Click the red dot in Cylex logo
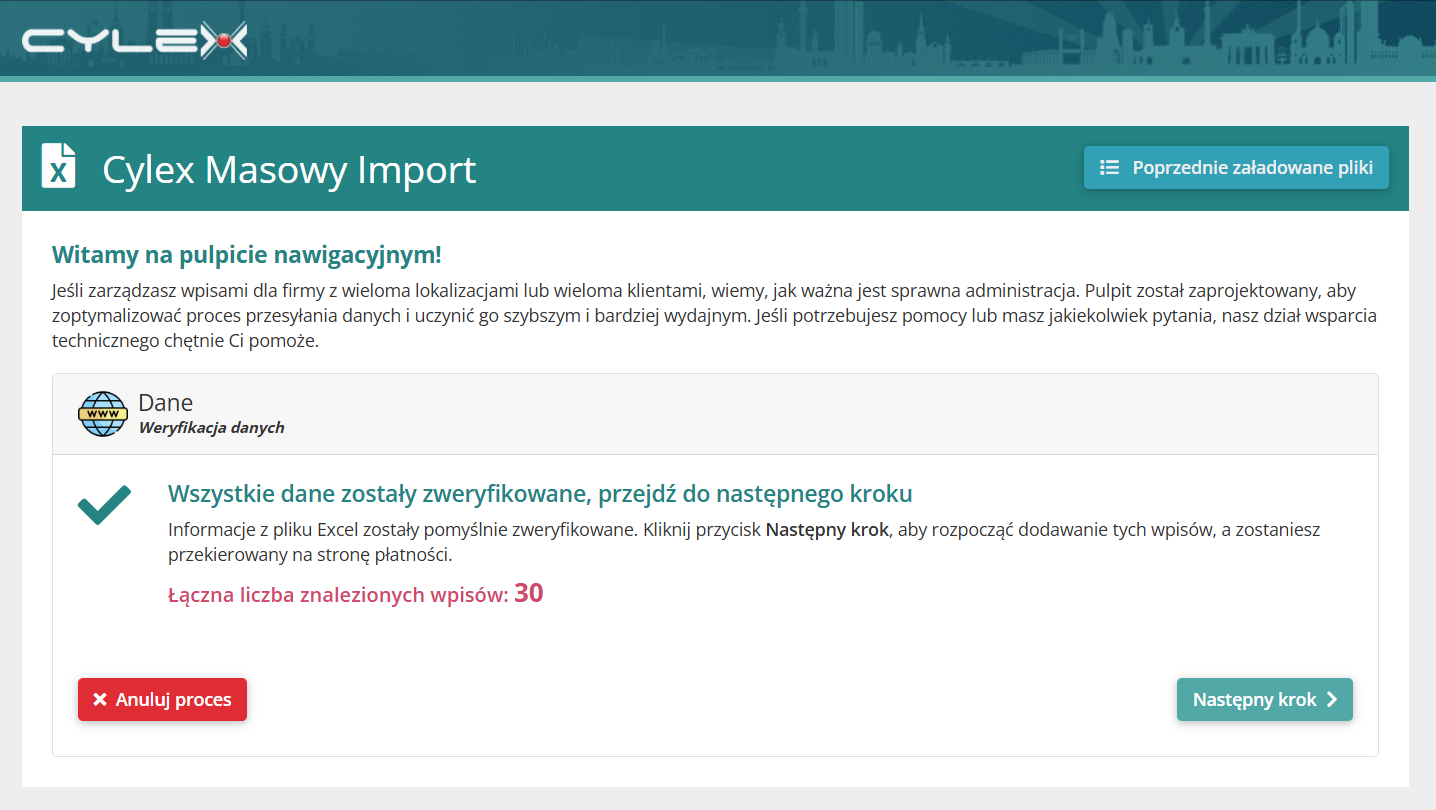This screenshot has height=810, width=1436. [x=224, y=41]
